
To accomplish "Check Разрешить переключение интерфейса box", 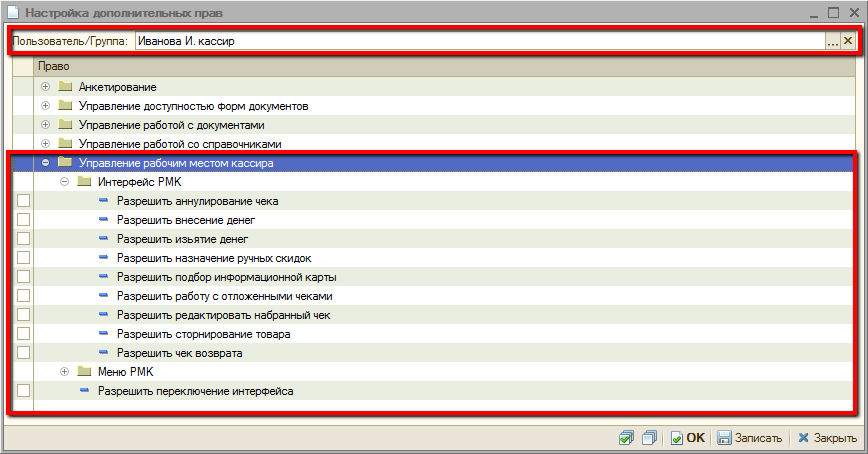I will point(23,391).
